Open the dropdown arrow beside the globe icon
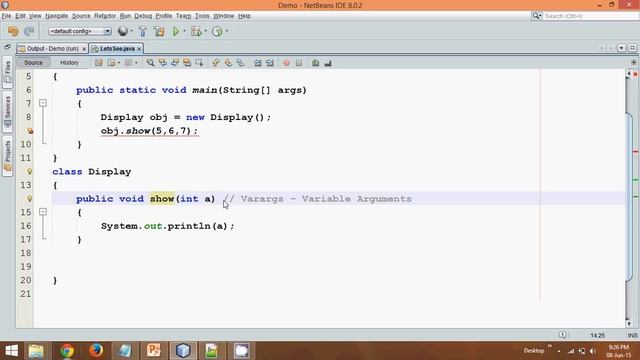Screen dimensions: 640x360 tap(131, 31)
